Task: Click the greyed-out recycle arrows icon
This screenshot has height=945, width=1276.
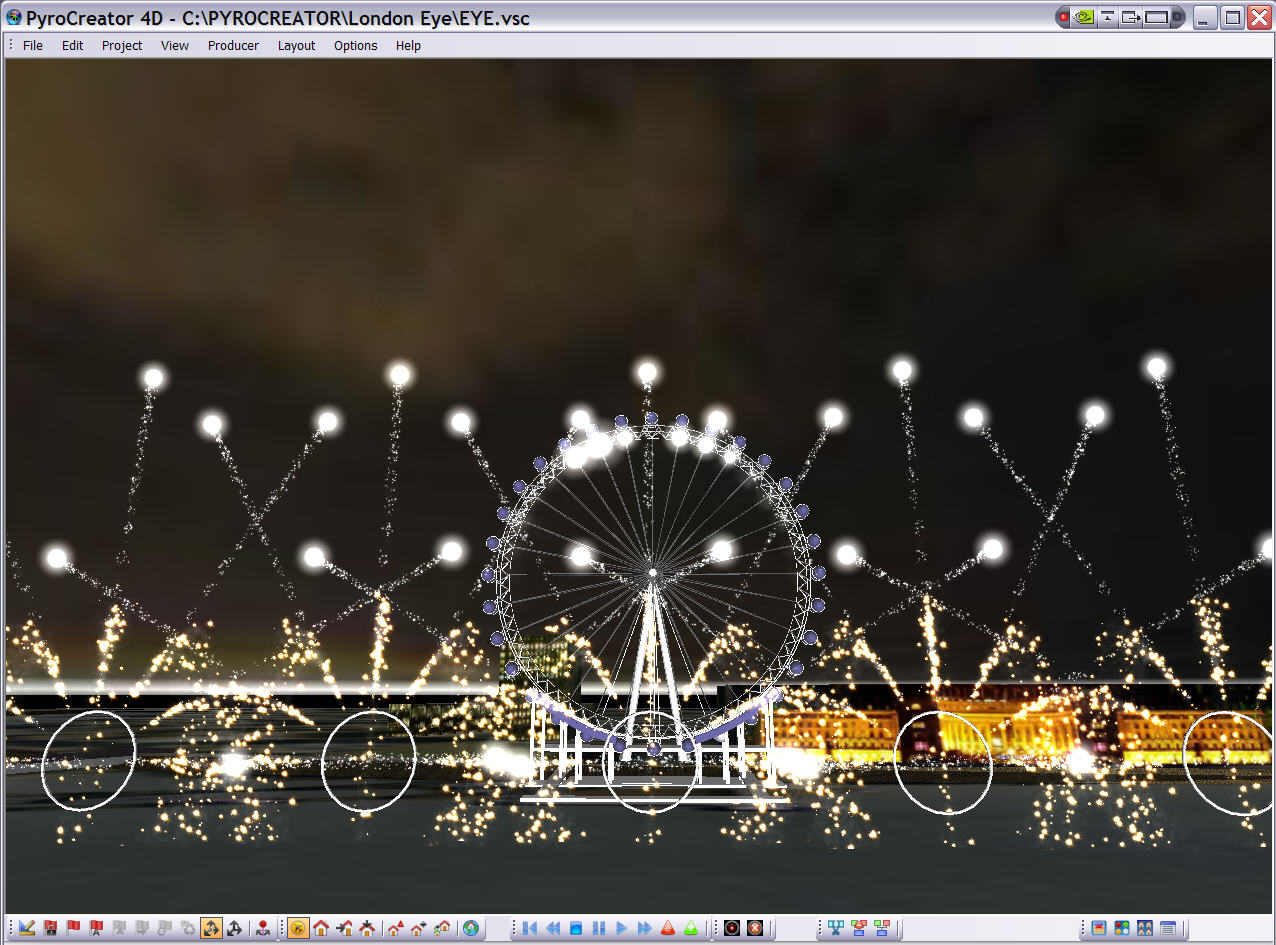Action: tap(188, 928)
